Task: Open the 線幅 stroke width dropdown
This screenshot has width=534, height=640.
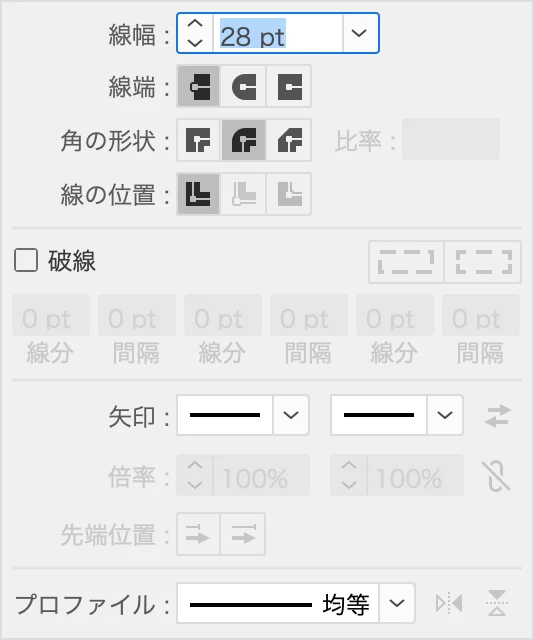Action: [359, 33]
